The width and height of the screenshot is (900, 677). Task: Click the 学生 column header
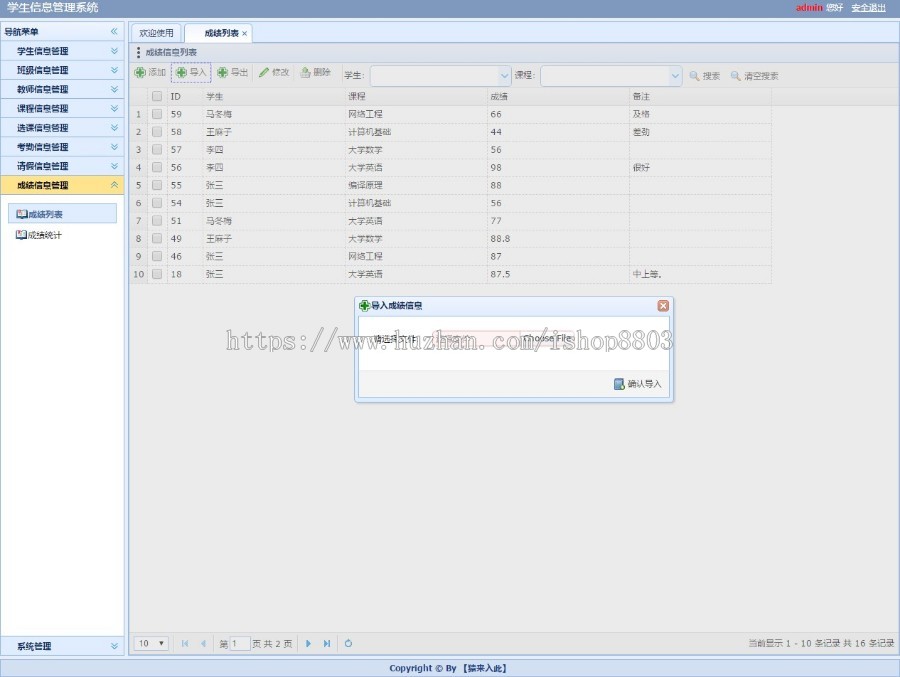tap(274, 96)
